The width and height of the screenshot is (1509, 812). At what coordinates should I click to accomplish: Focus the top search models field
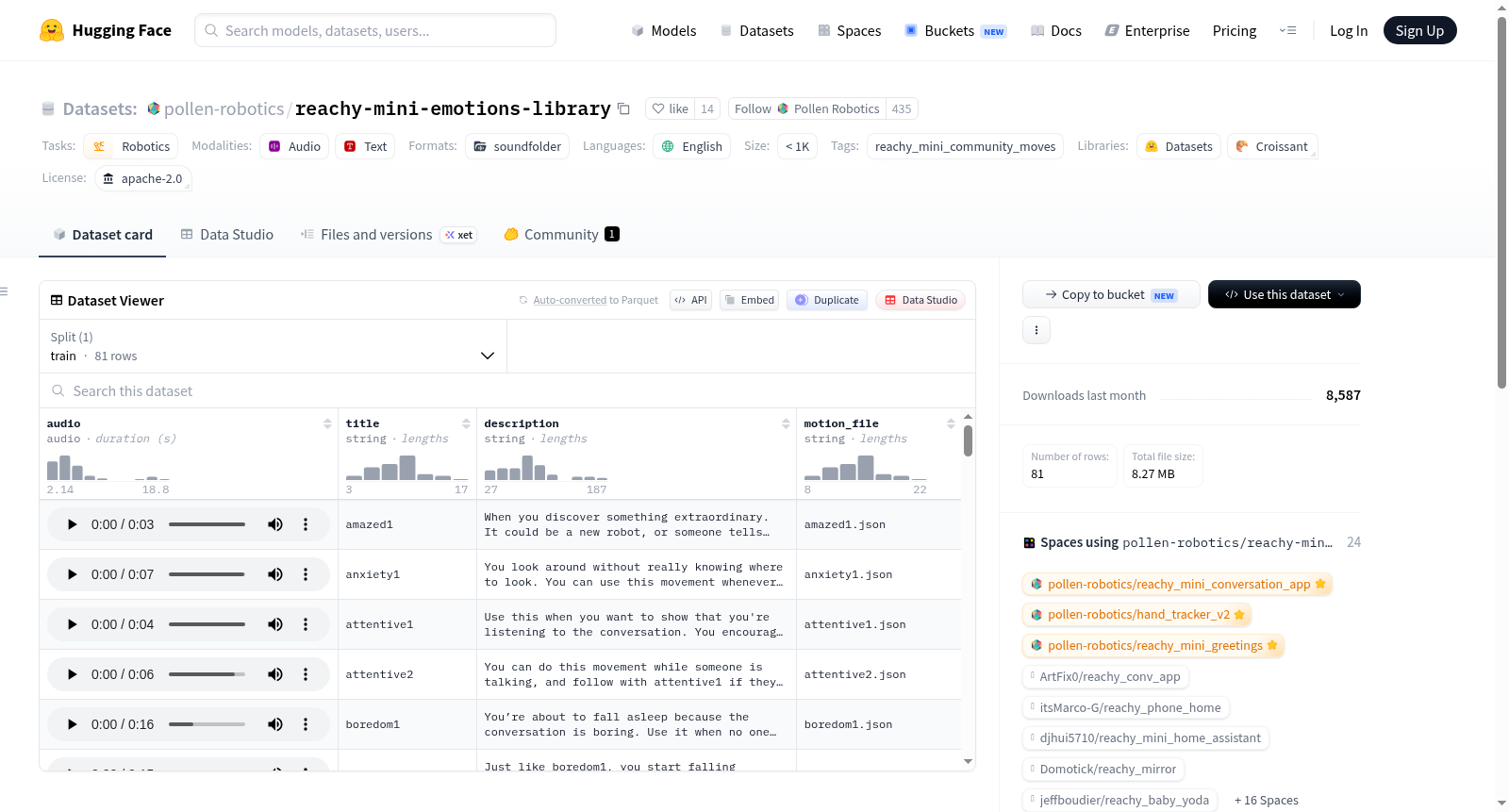(x=375, y=30)
